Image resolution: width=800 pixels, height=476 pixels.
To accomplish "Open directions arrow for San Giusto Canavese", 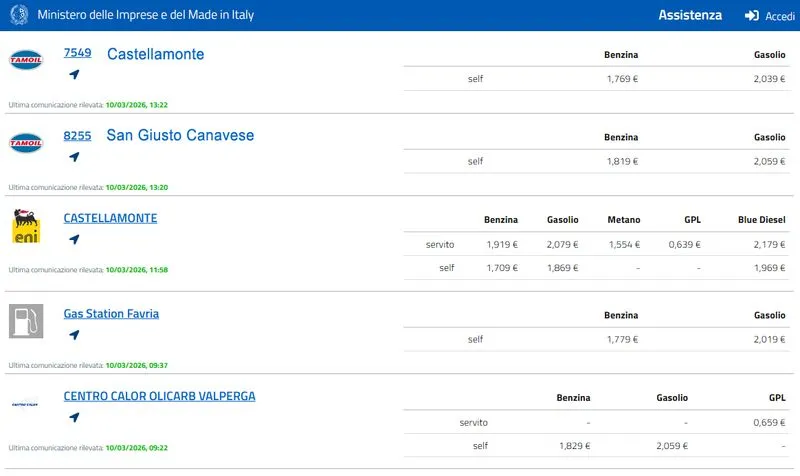I will point(74,157).
